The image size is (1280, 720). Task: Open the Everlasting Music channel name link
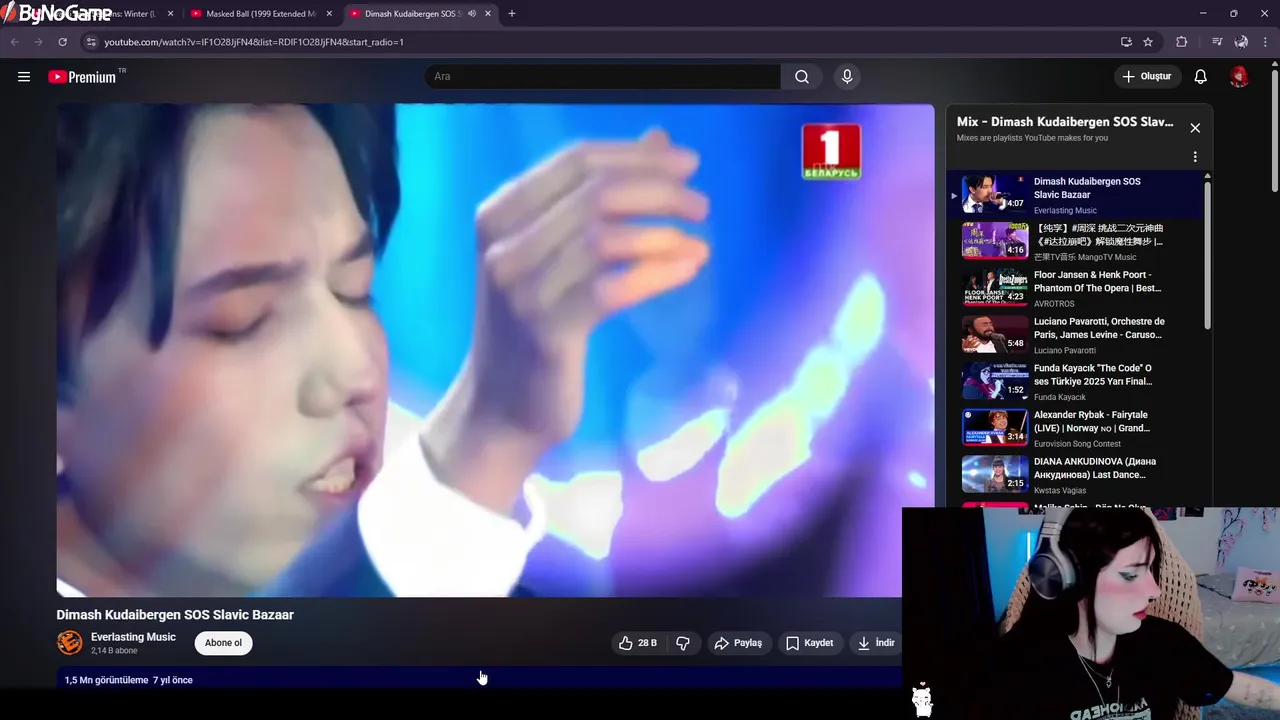[x=133, y=637]
